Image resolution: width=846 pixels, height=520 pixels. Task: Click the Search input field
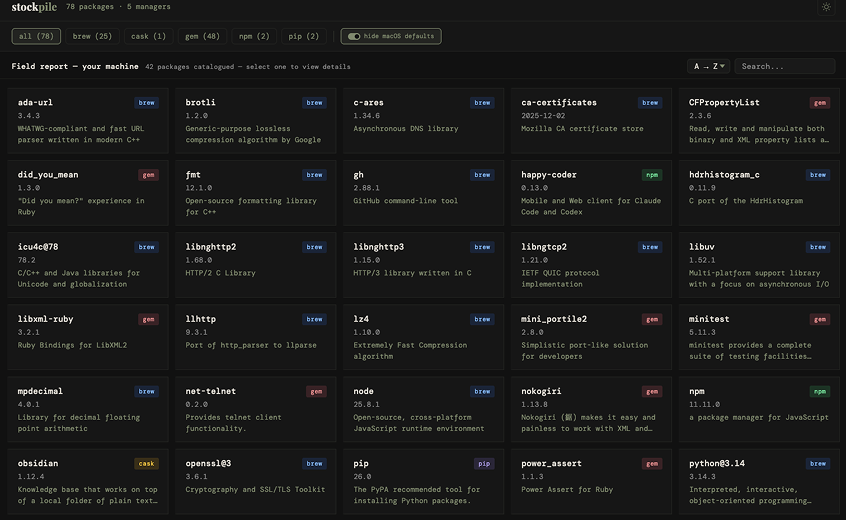785,67
